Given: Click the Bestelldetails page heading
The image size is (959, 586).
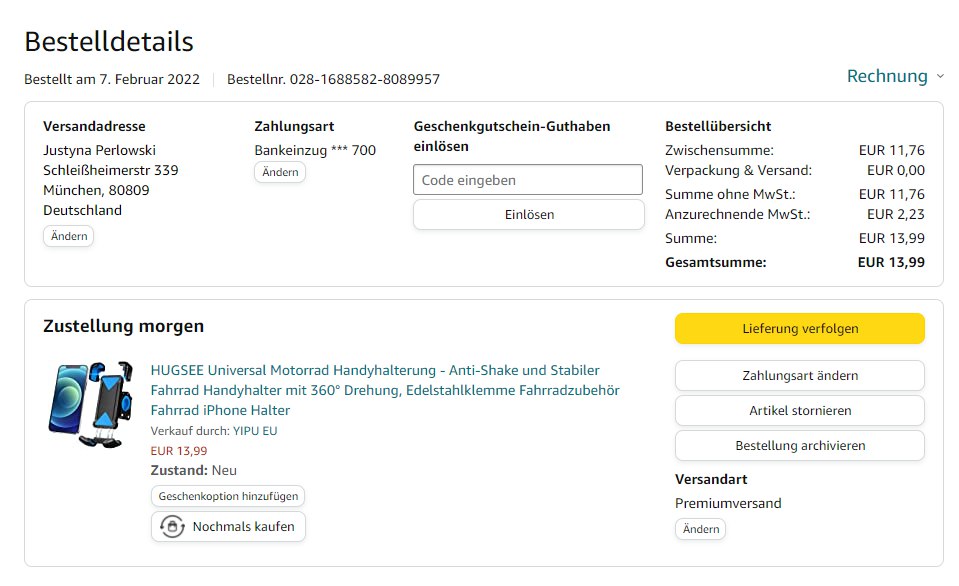Looking at the screenshot, I should [x=109, y=42].
